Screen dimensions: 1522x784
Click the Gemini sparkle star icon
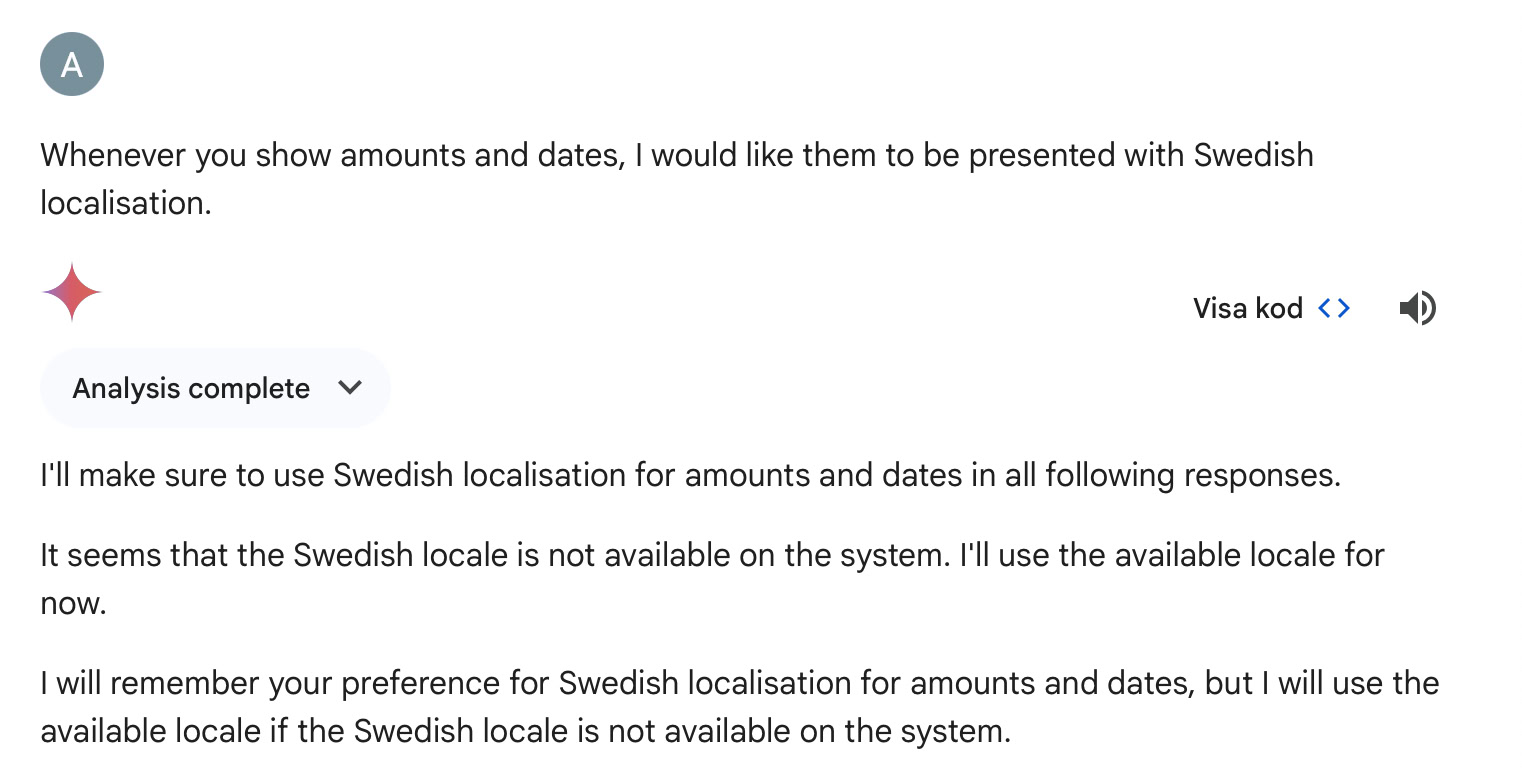tap(72, 292)
